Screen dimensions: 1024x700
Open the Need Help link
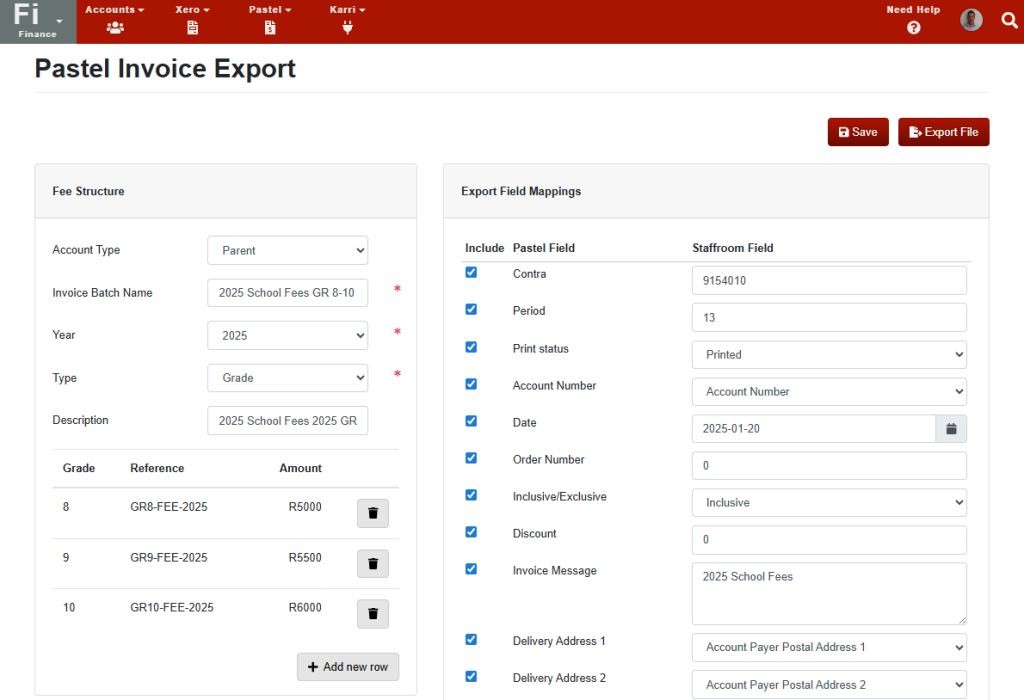[x=913, y=10]
